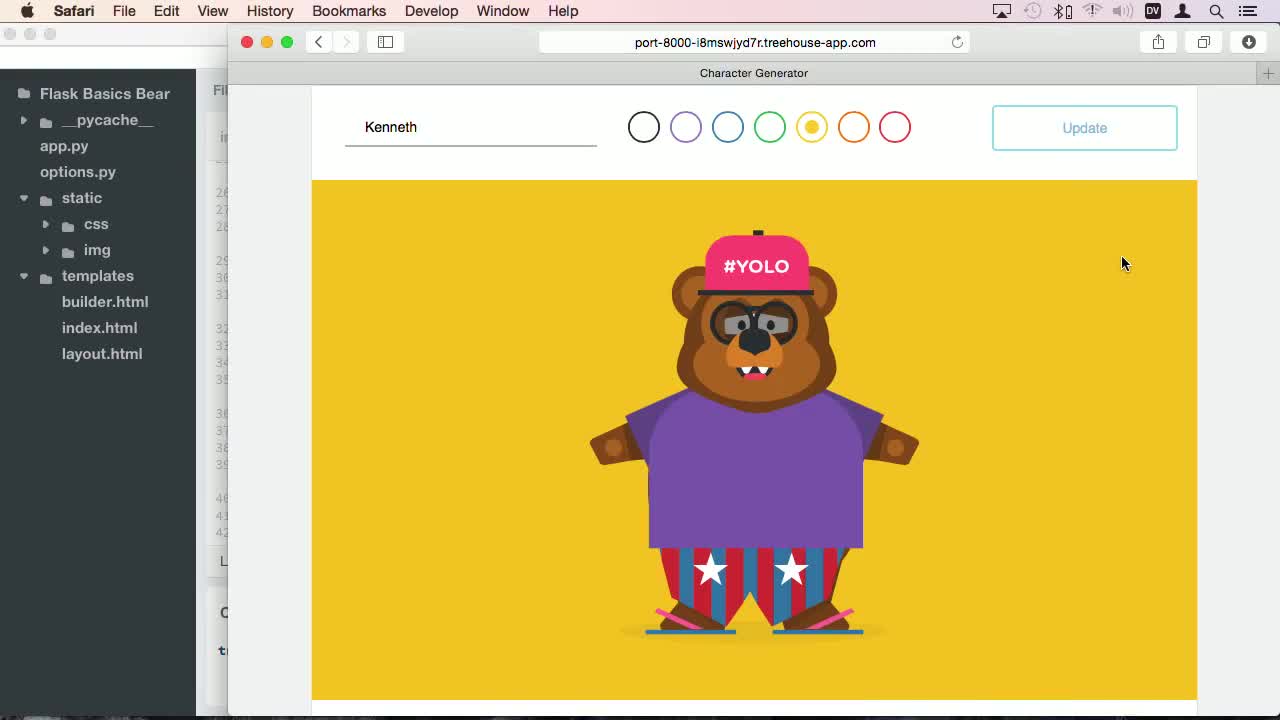Screen dimensions: 1280x720
Task: Expand the css folder
Action: (x=46, y=224)
